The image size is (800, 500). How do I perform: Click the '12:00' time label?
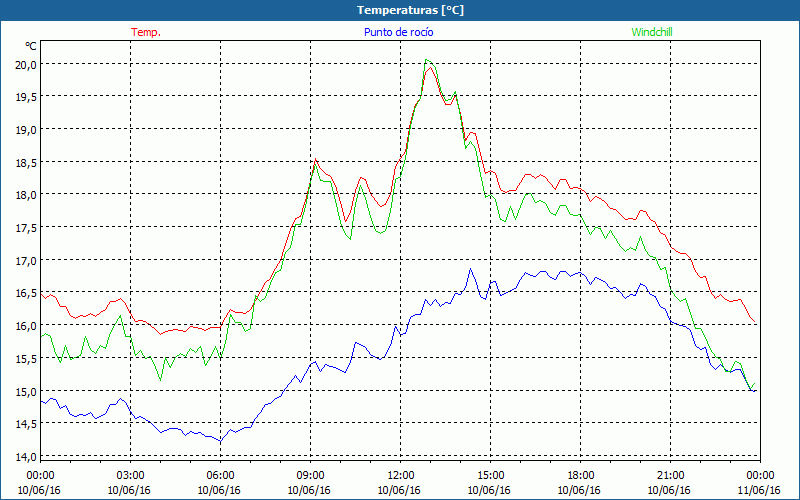coord(401,476)
